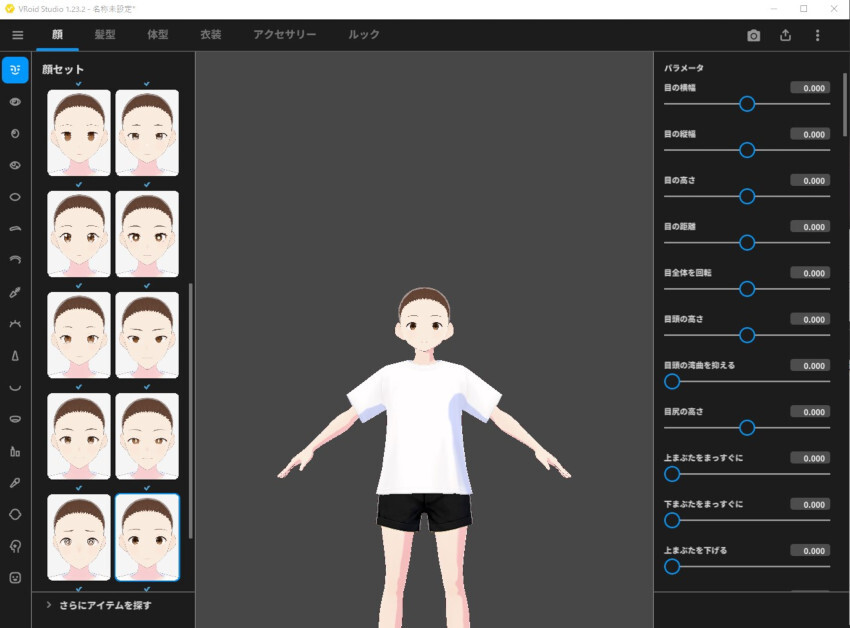Switch to the 髪型 tab
The image size is (850, 628).
click(x=105, y=34)
